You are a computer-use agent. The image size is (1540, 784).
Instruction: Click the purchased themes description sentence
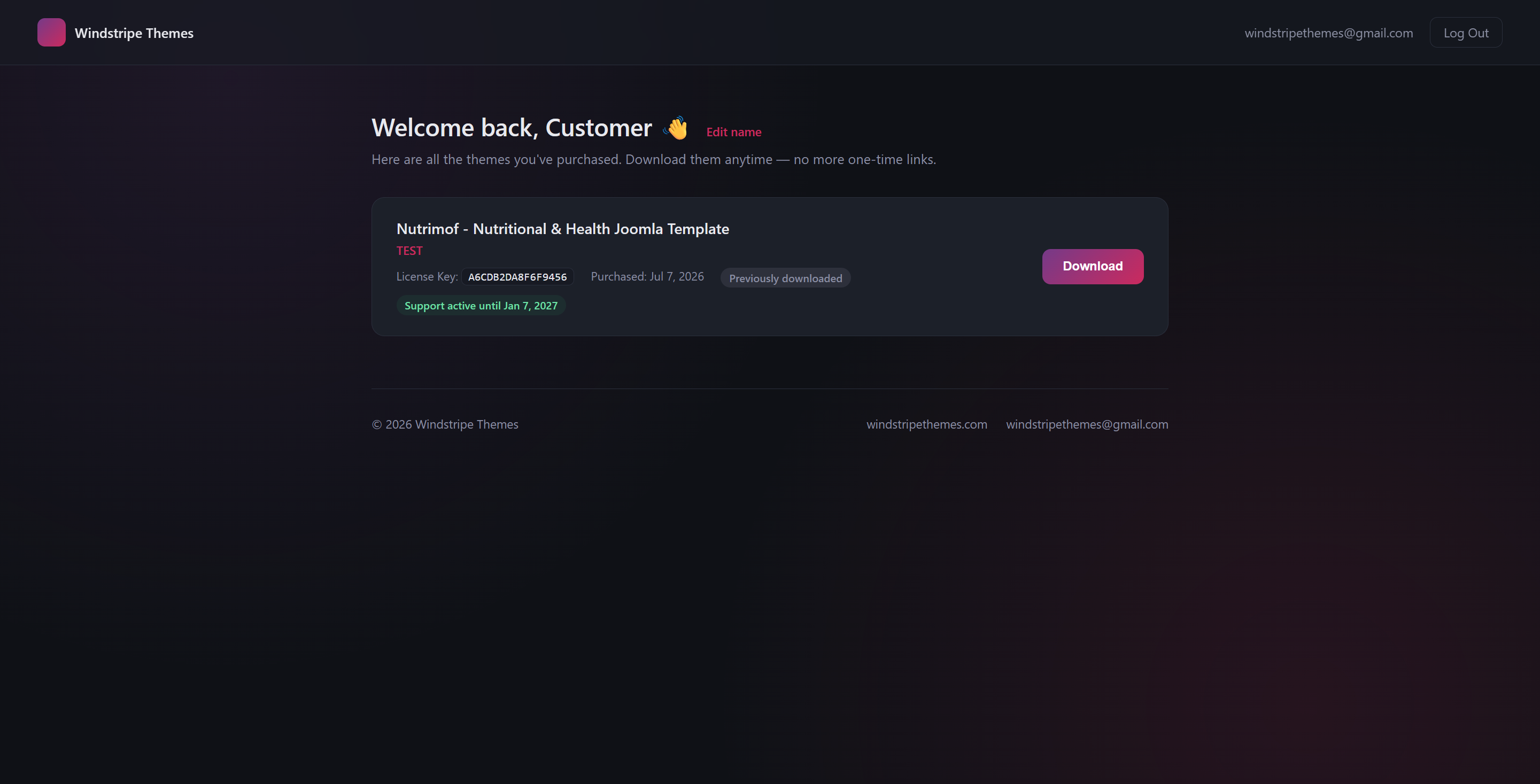(653, 160)
